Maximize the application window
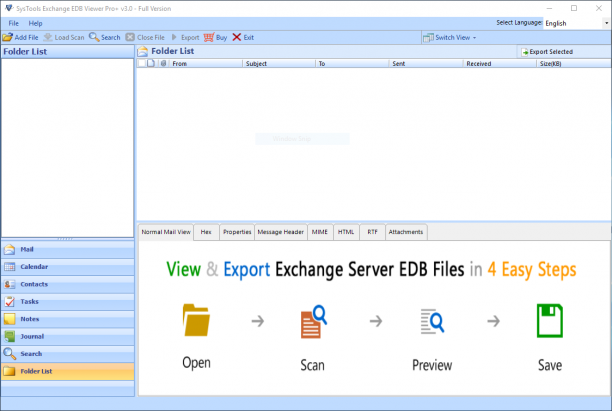 pos(574,8)
